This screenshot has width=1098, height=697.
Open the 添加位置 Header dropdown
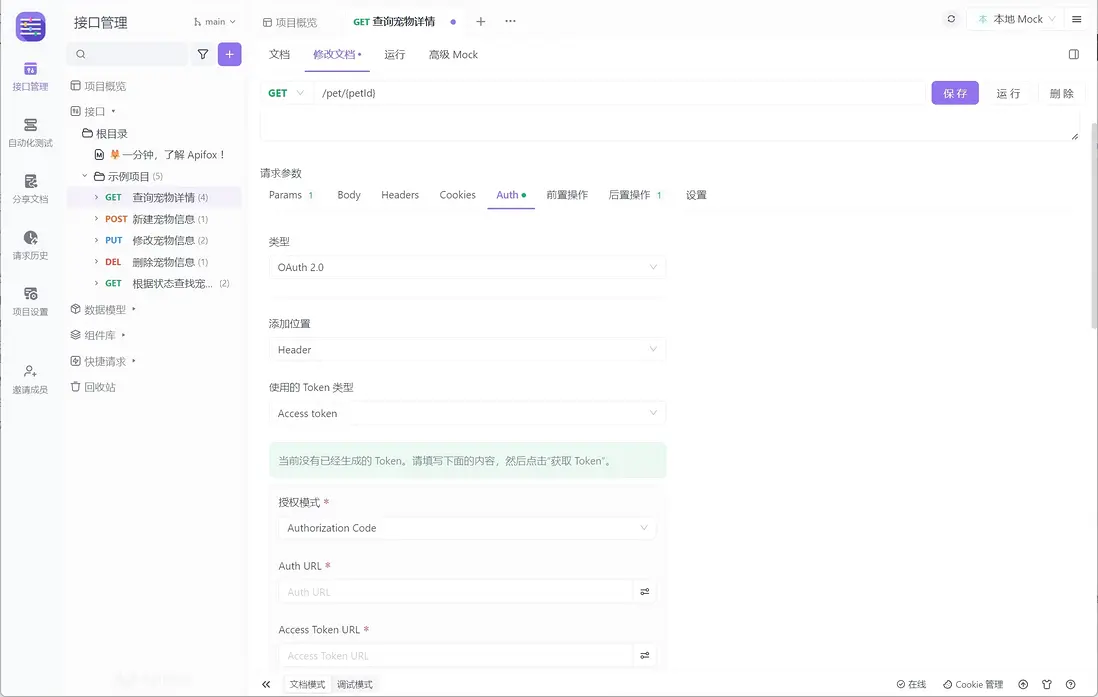pos(467,350)
